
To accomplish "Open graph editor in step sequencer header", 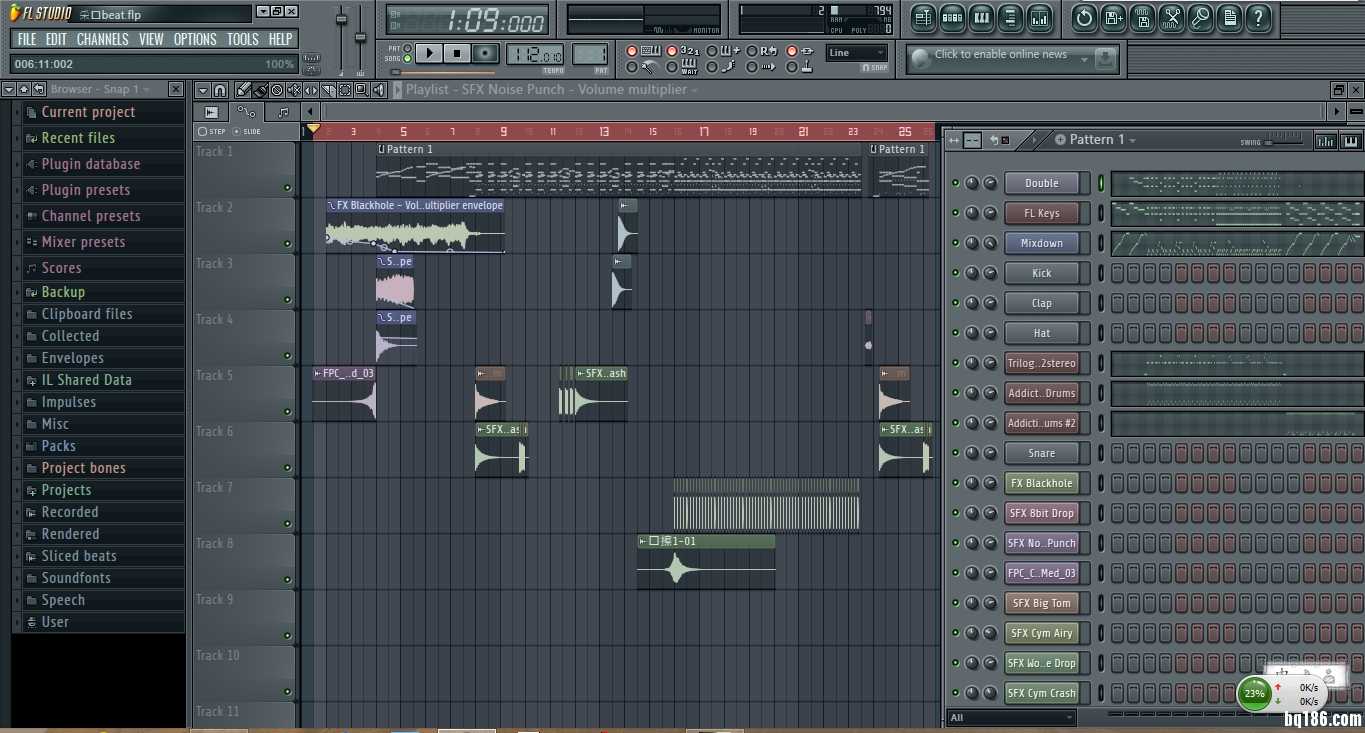I will (x=1326, y=141).
